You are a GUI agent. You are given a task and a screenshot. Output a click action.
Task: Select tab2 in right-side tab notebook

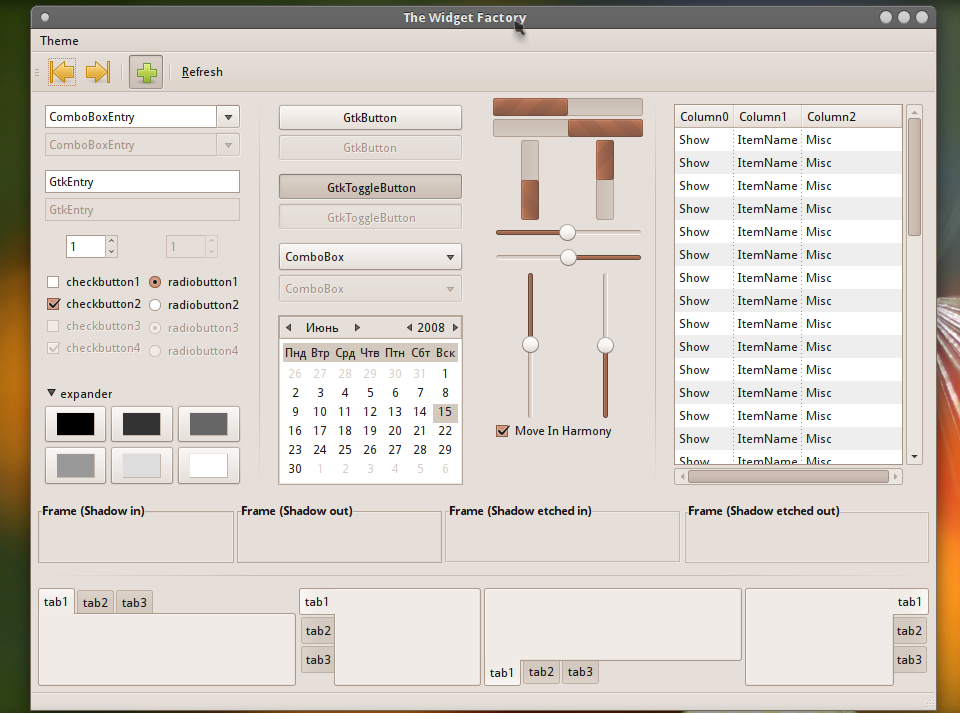(x=909, y=631)
